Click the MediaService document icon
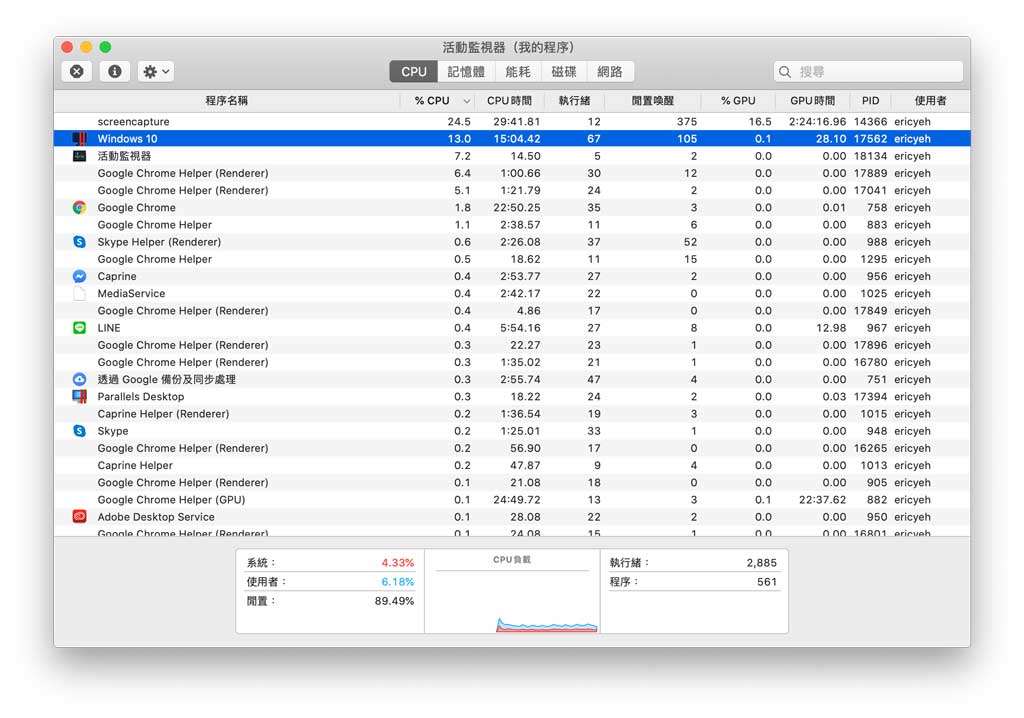Image resolution: width=1024 pixels, height=718 pixels. [79, 293]
